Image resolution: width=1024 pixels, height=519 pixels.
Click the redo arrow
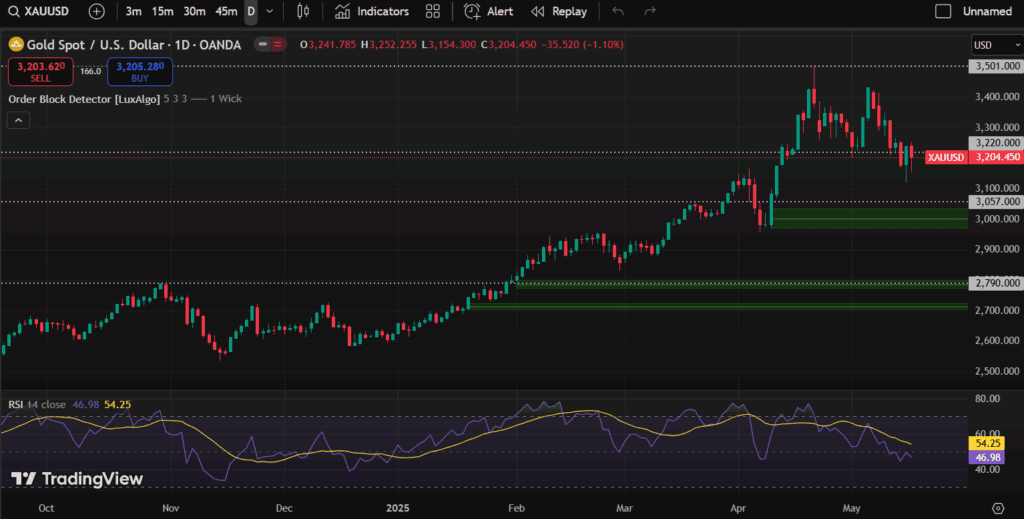coord(650,12)
